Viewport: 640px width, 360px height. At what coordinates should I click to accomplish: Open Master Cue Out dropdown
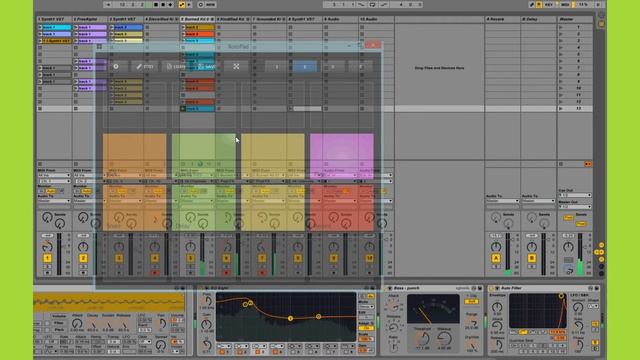(x=575, y=196)
